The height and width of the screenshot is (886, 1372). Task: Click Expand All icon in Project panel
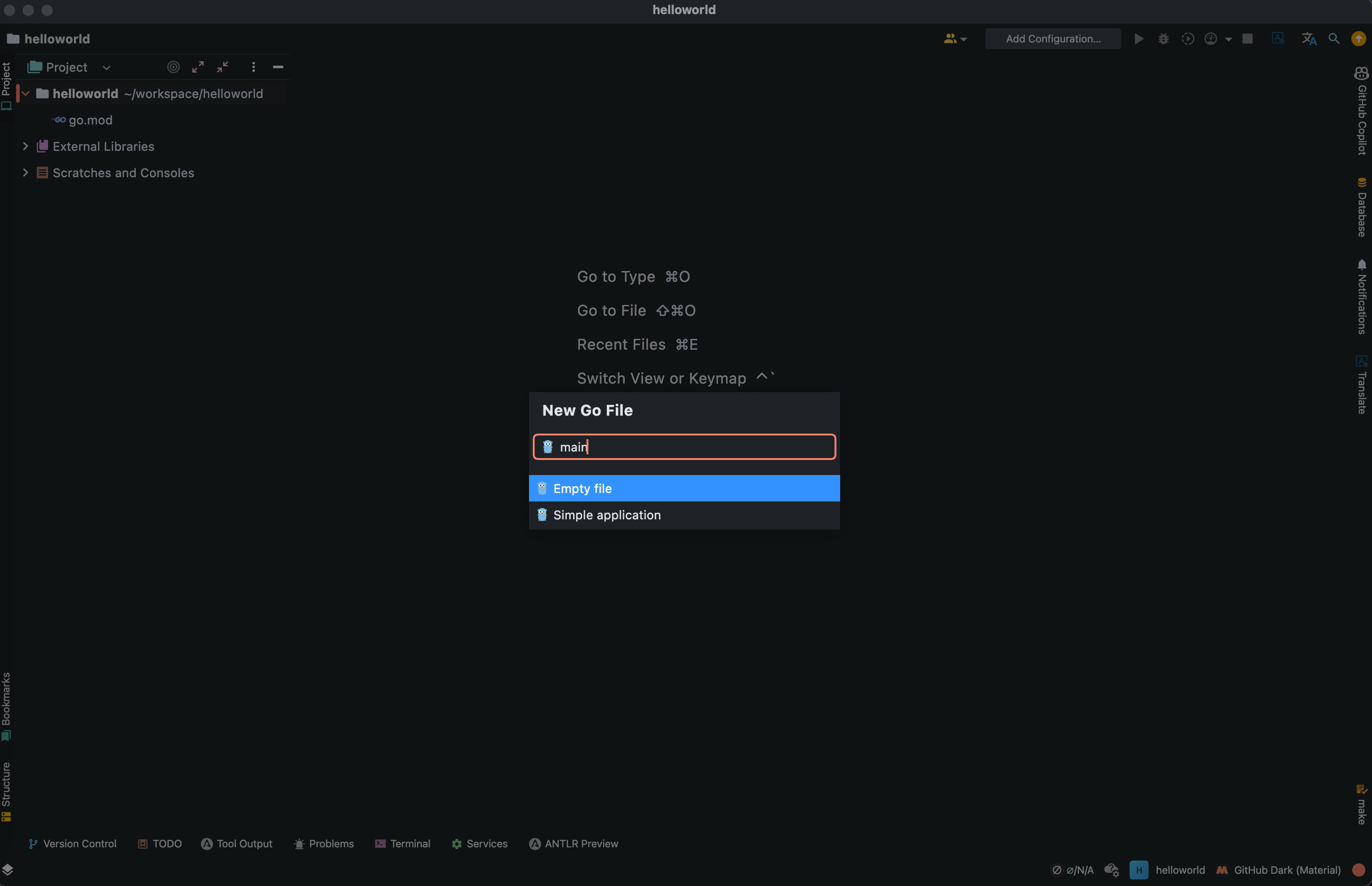click(198, 67)
